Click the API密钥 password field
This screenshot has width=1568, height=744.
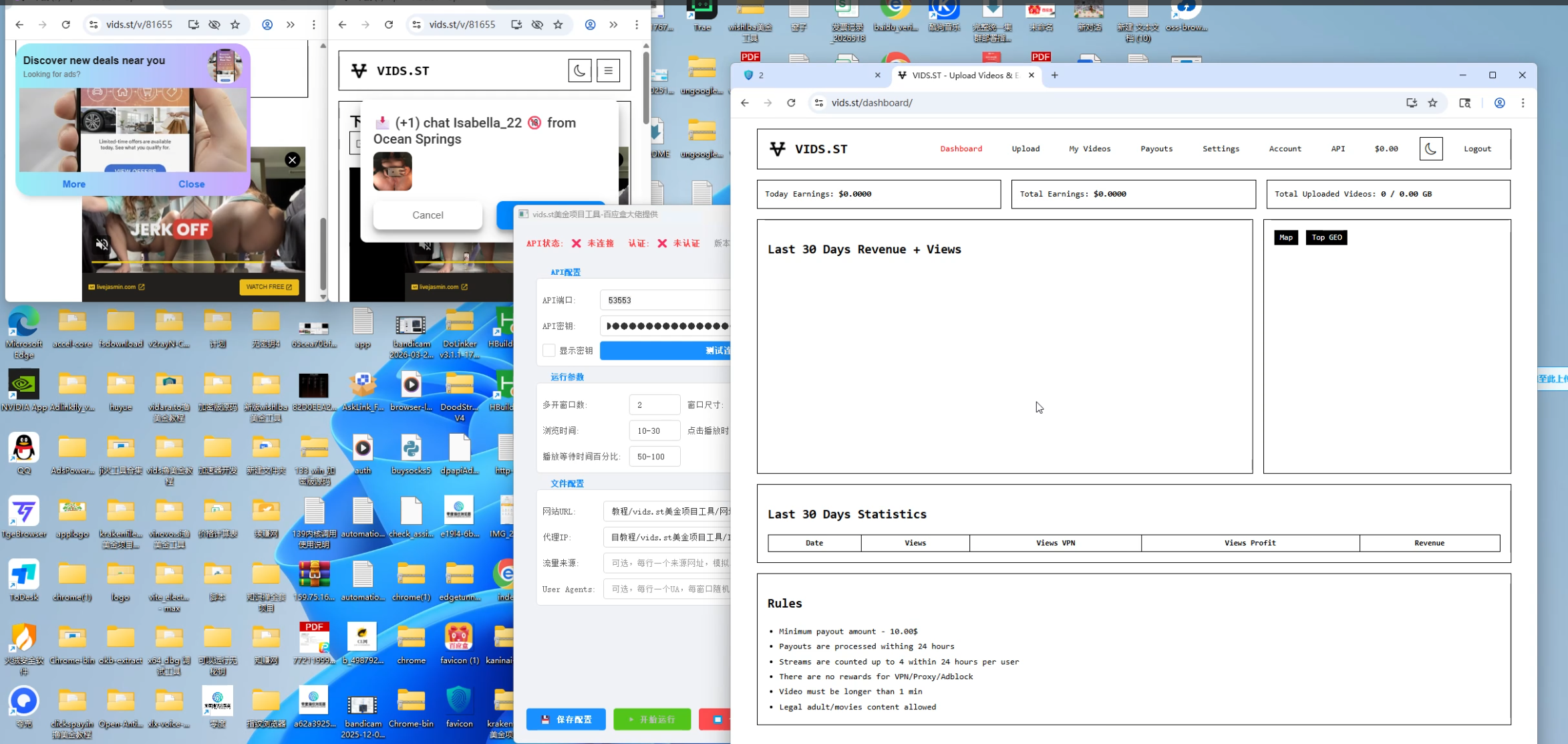click(x=665, y=326)
